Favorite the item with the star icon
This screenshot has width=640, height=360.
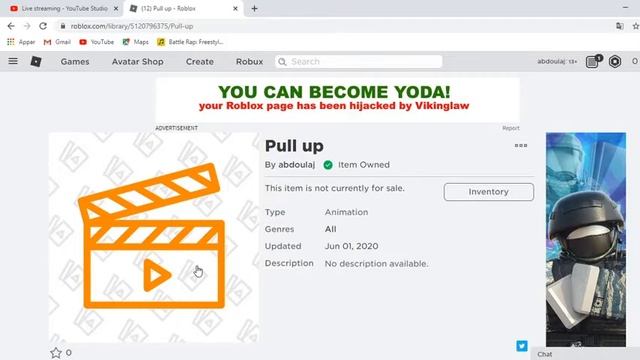56,353
